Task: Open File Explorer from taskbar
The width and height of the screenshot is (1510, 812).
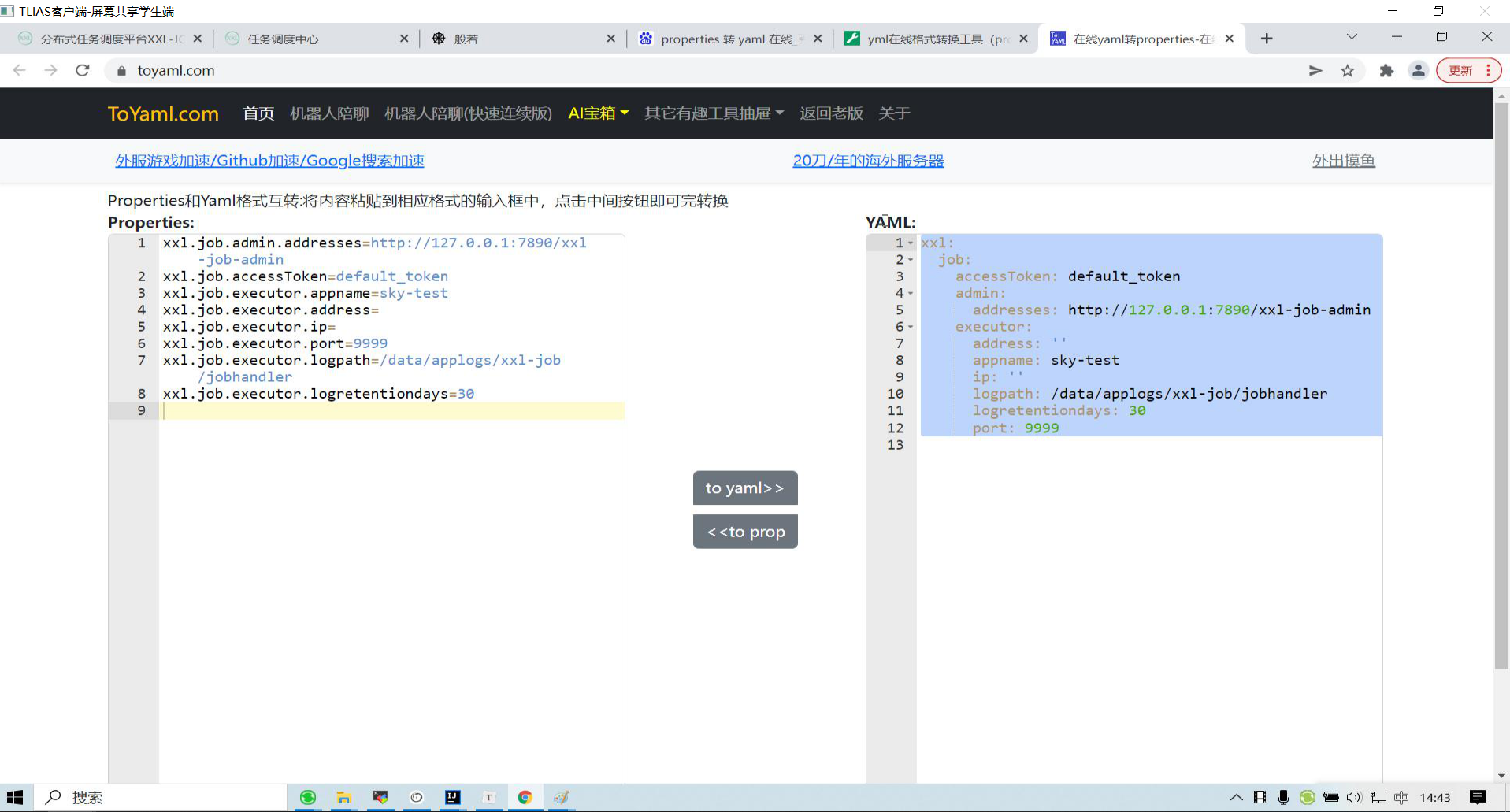Action: point(344,797)
